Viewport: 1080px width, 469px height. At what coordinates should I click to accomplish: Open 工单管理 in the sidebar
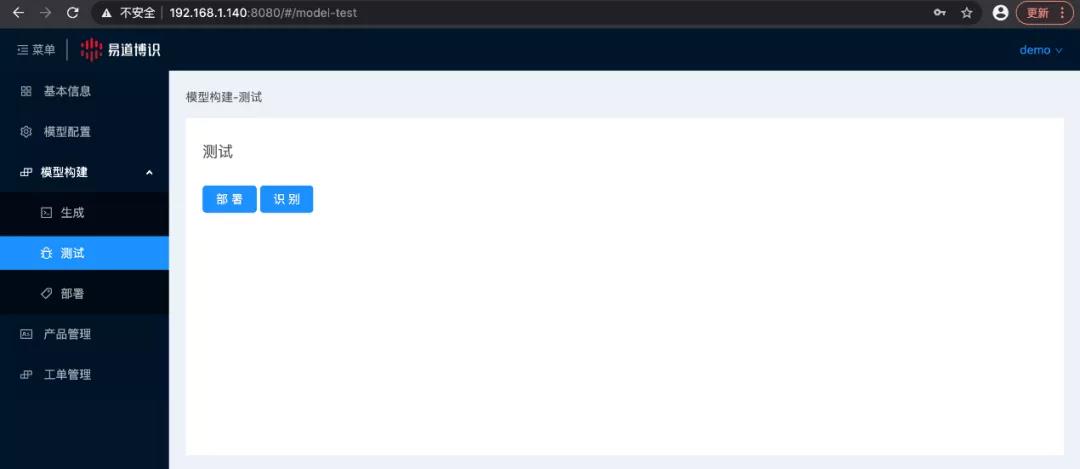(x=67, y=375)
